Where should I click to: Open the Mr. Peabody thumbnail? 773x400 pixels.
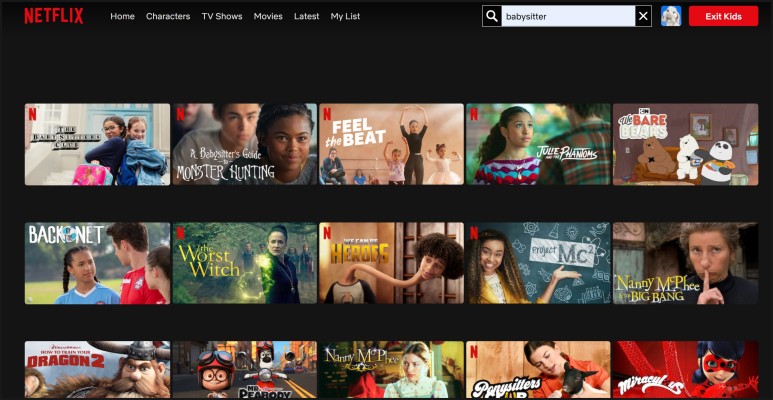[x=245, y=369]
